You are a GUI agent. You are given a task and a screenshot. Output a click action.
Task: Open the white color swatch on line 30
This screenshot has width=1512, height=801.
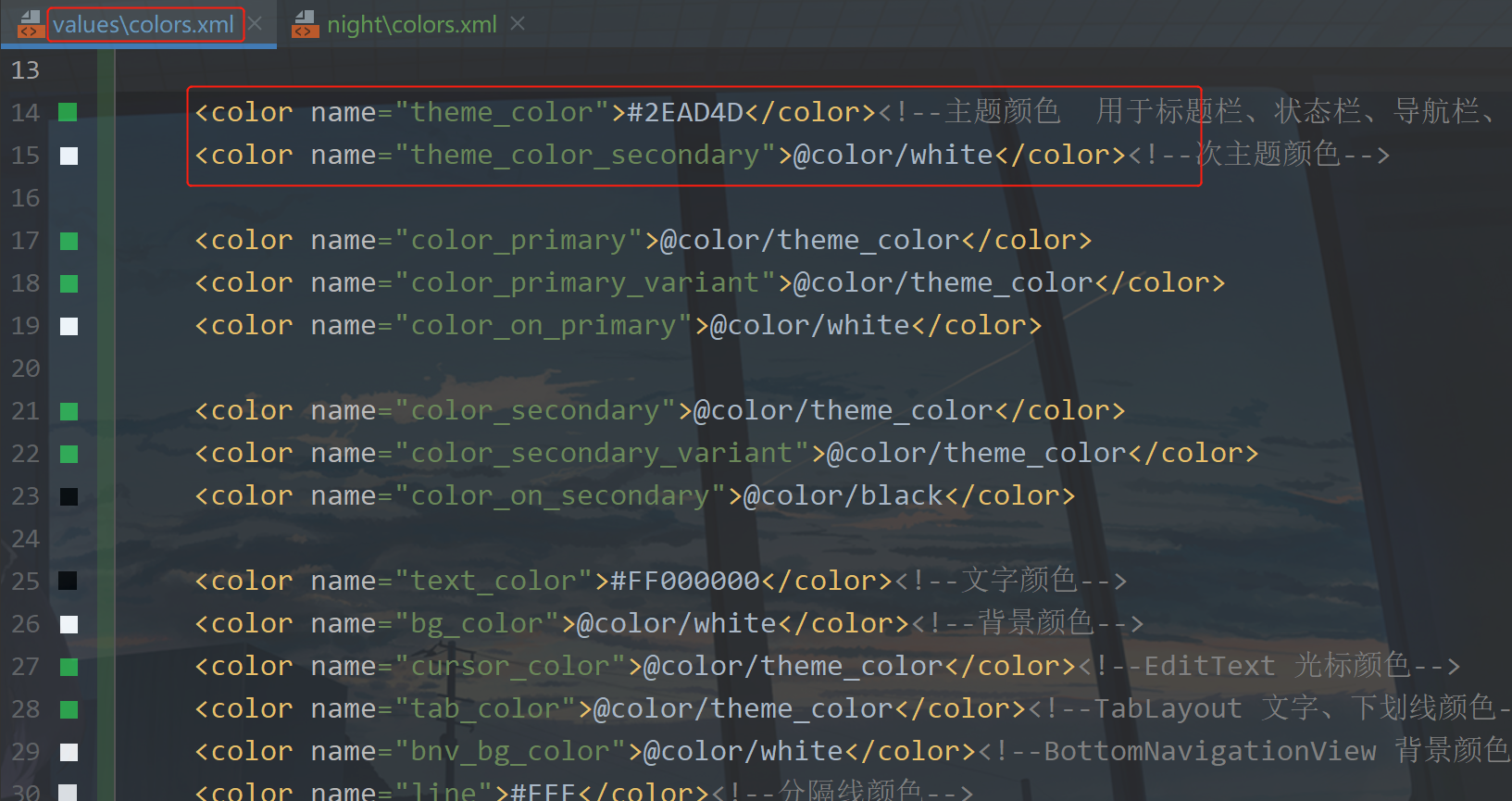pos(69,792)
